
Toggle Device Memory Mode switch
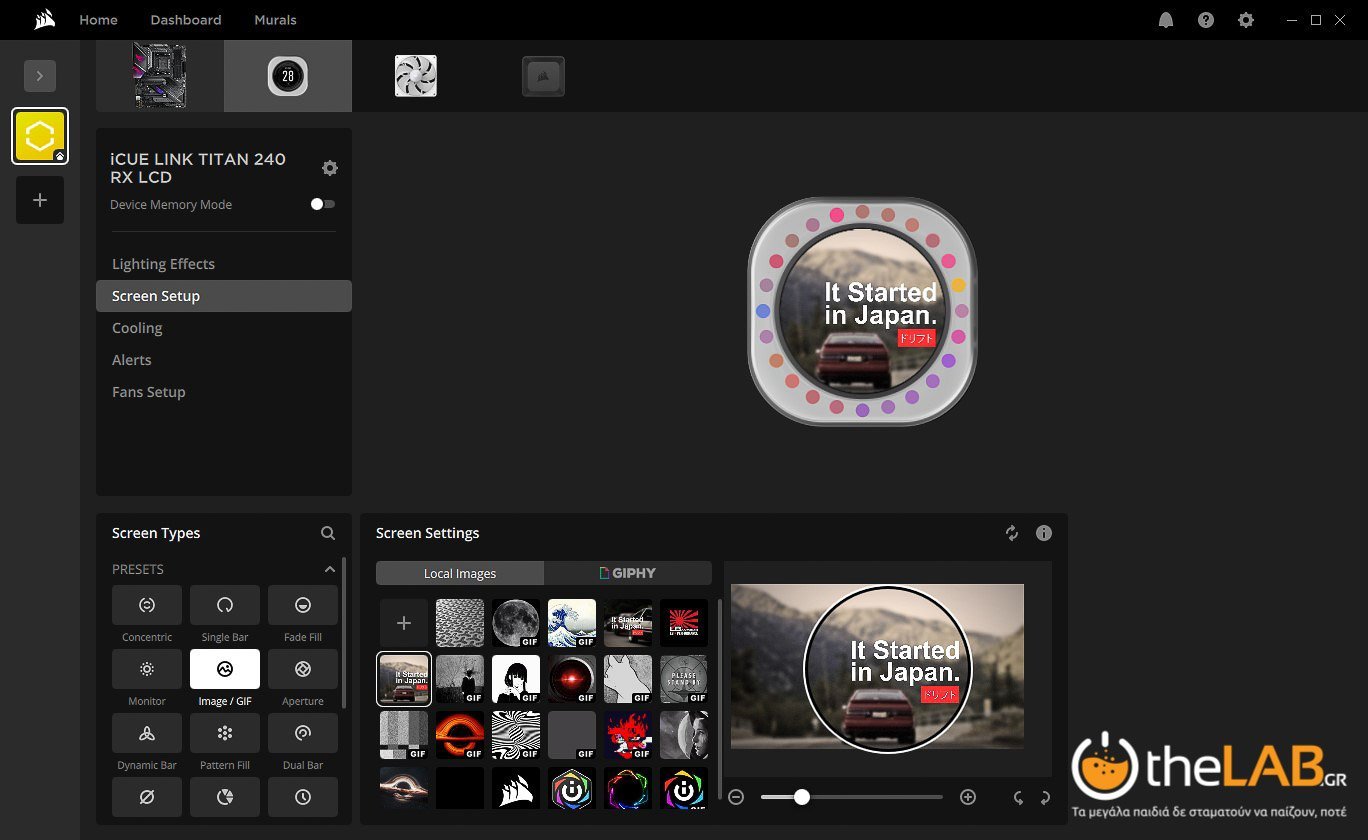(x=322, y=204)
